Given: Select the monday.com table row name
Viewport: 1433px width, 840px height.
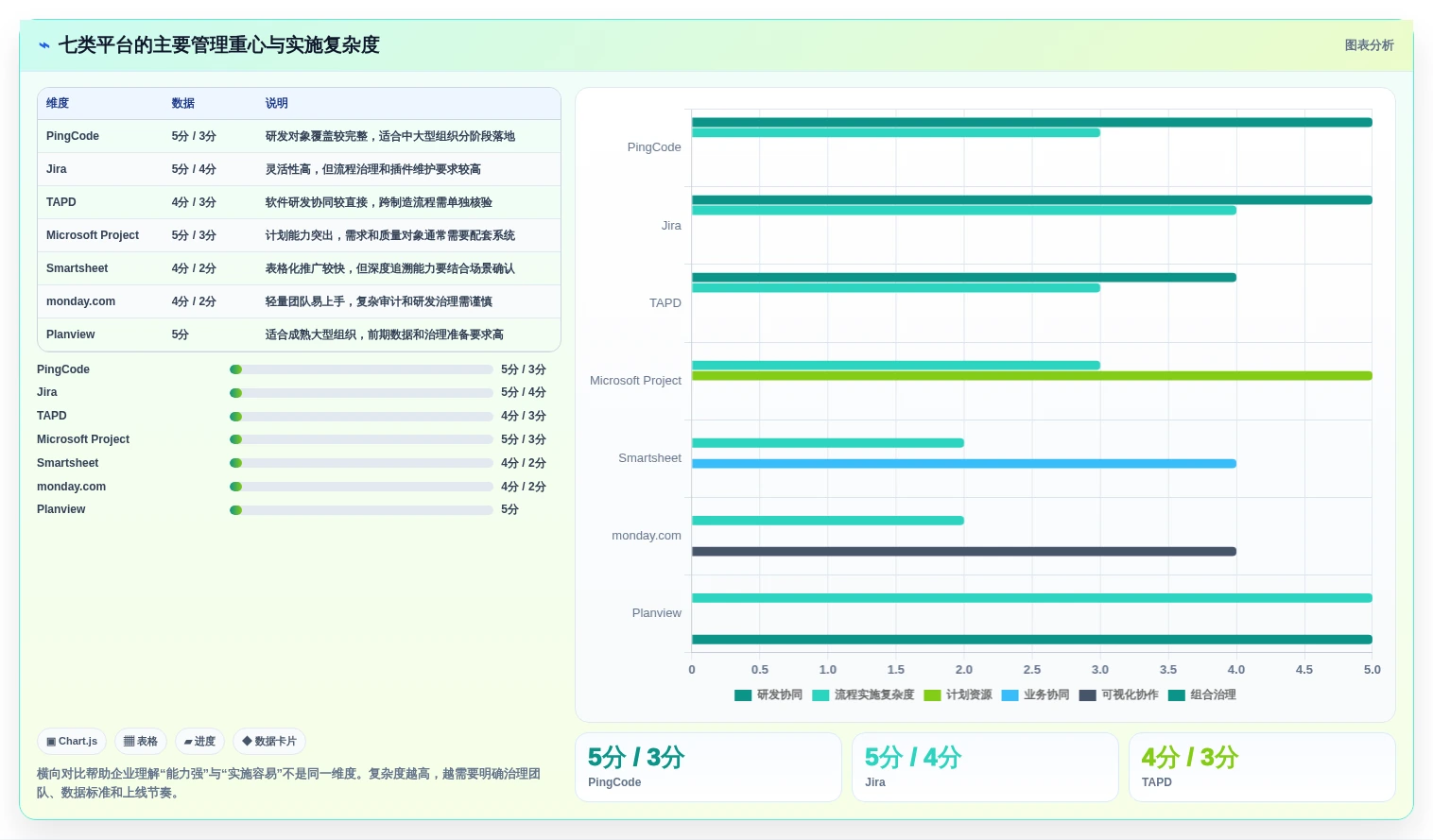Looking at the screenshot, I should [x=81, y=301].
